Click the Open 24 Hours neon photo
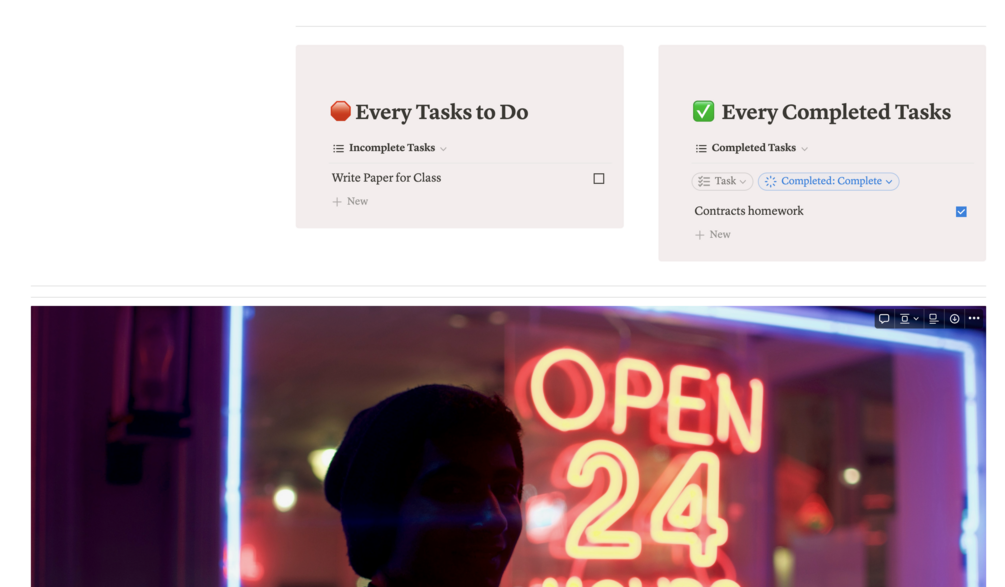The width and height of the screenshot is (1005, 587). tap(508, 447)
